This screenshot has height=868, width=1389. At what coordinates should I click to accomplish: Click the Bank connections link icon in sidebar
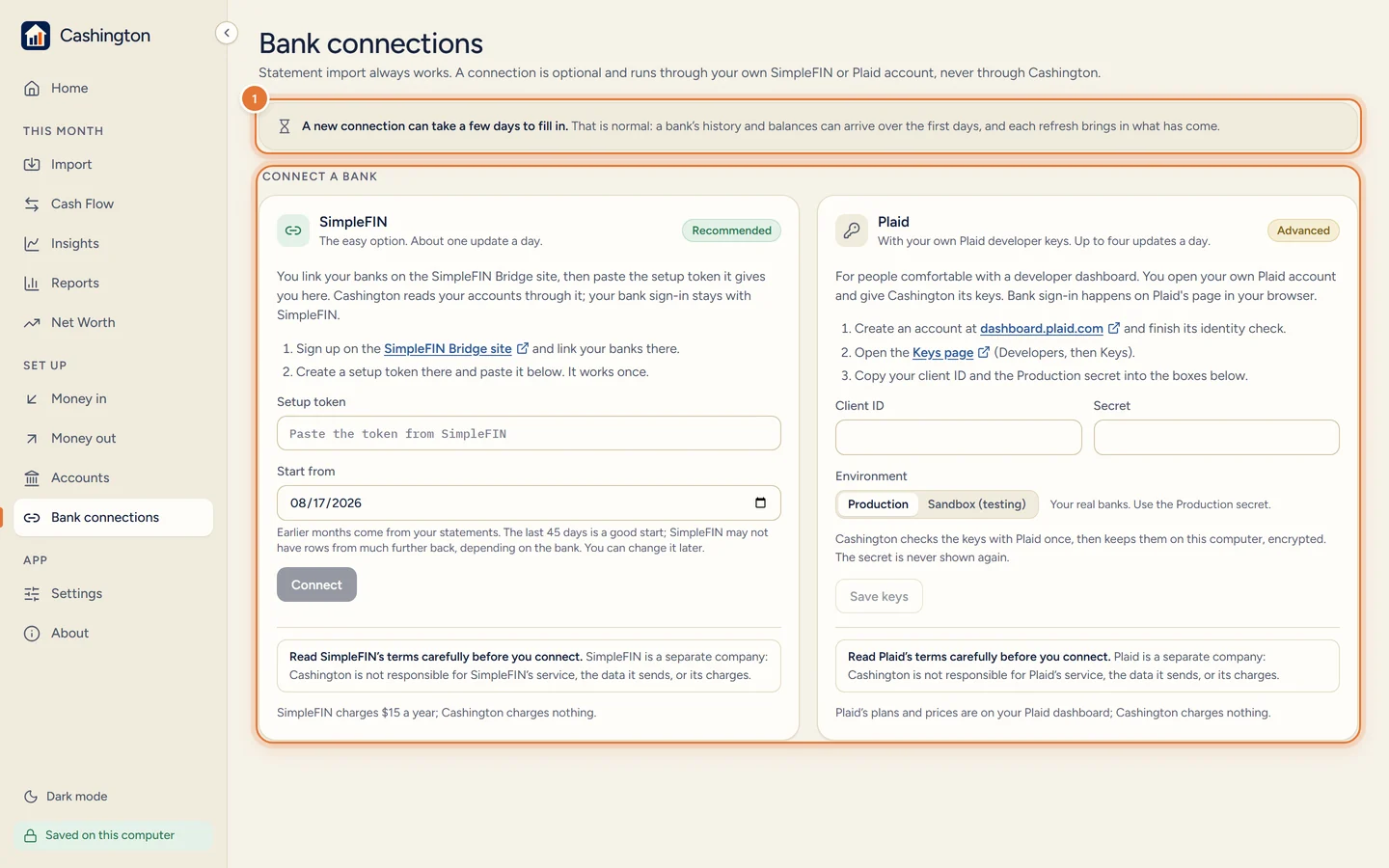pos(32,517)
